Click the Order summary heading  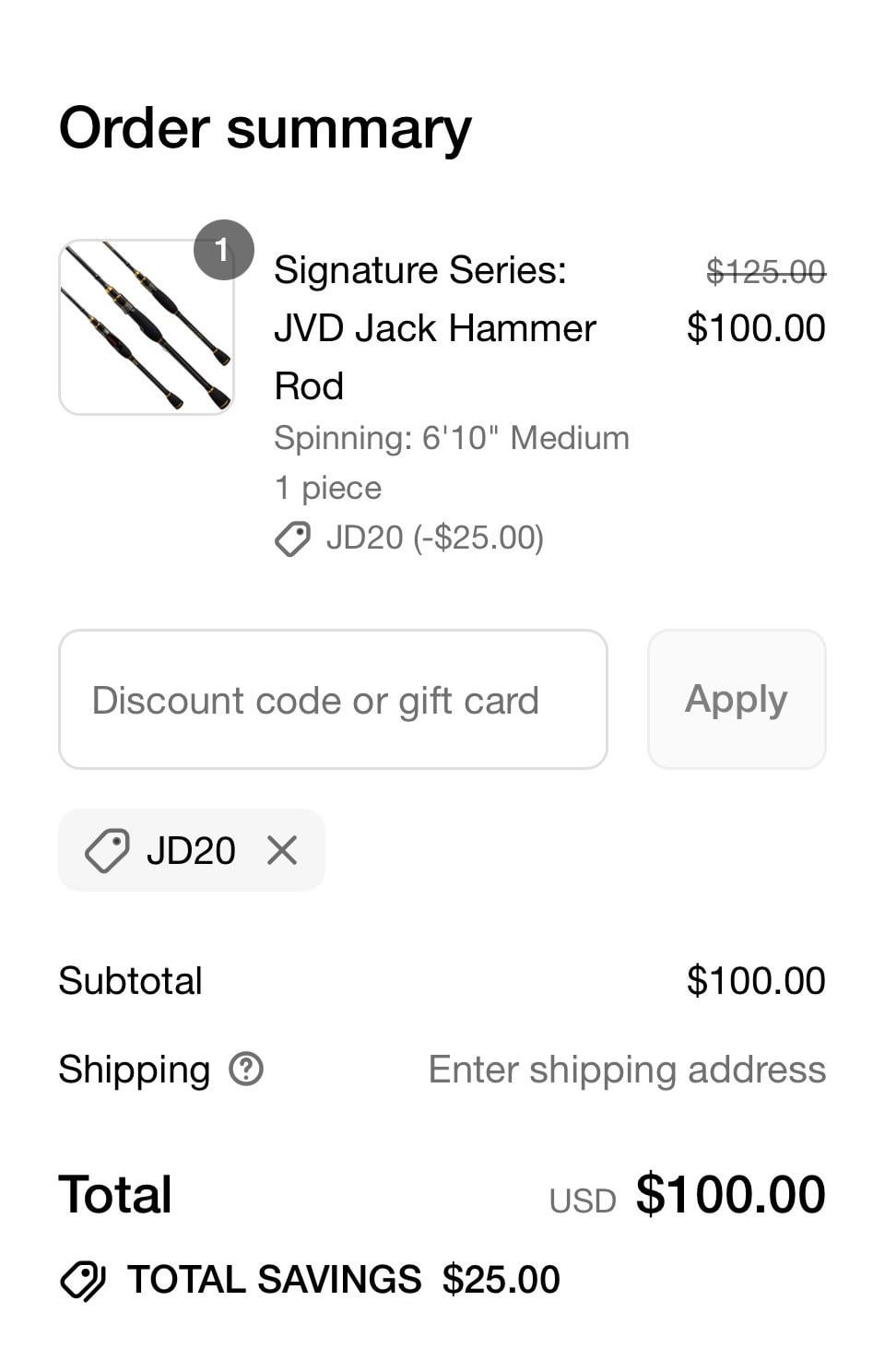pos(265,128)
